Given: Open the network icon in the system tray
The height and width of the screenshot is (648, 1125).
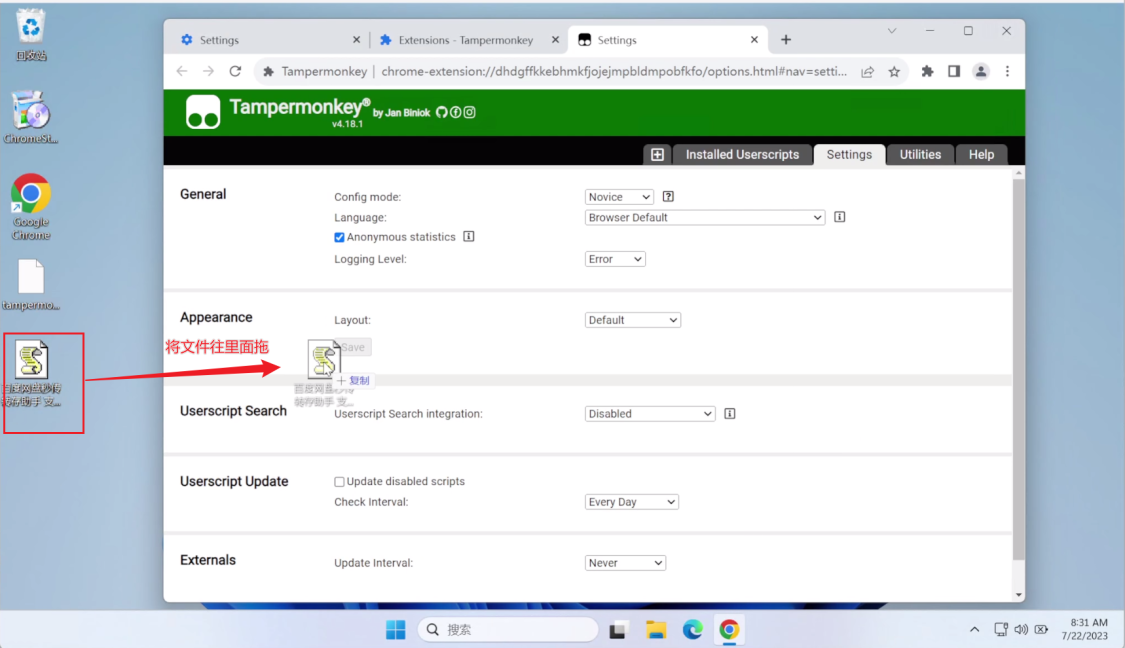Looking at the screenshot, I should [1001, 629].
